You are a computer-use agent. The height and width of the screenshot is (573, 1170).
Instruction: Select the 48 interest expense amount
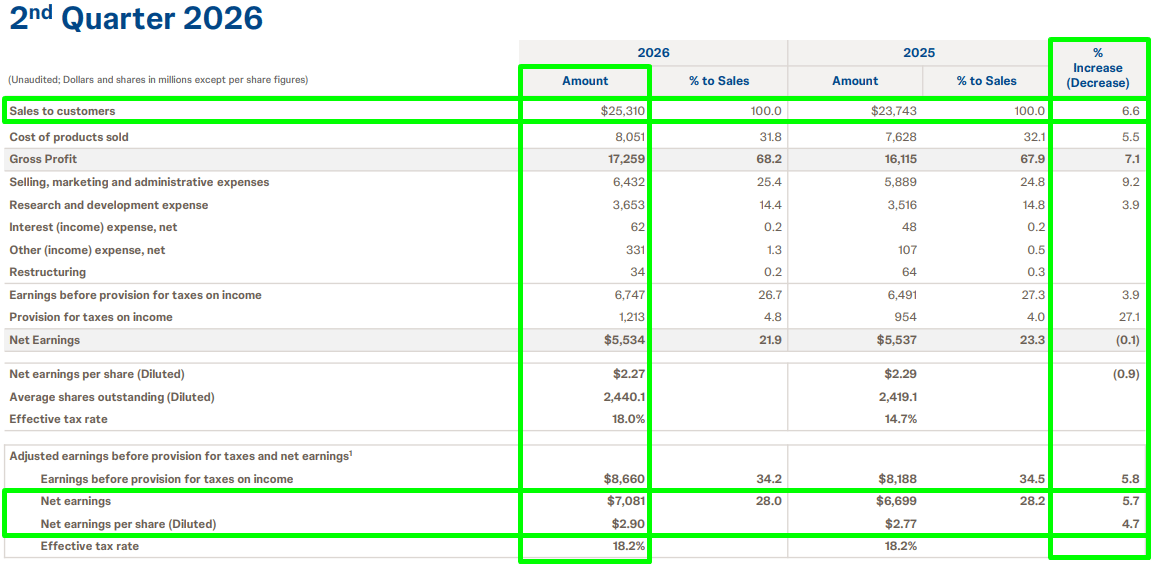click(x=909, y=227)
